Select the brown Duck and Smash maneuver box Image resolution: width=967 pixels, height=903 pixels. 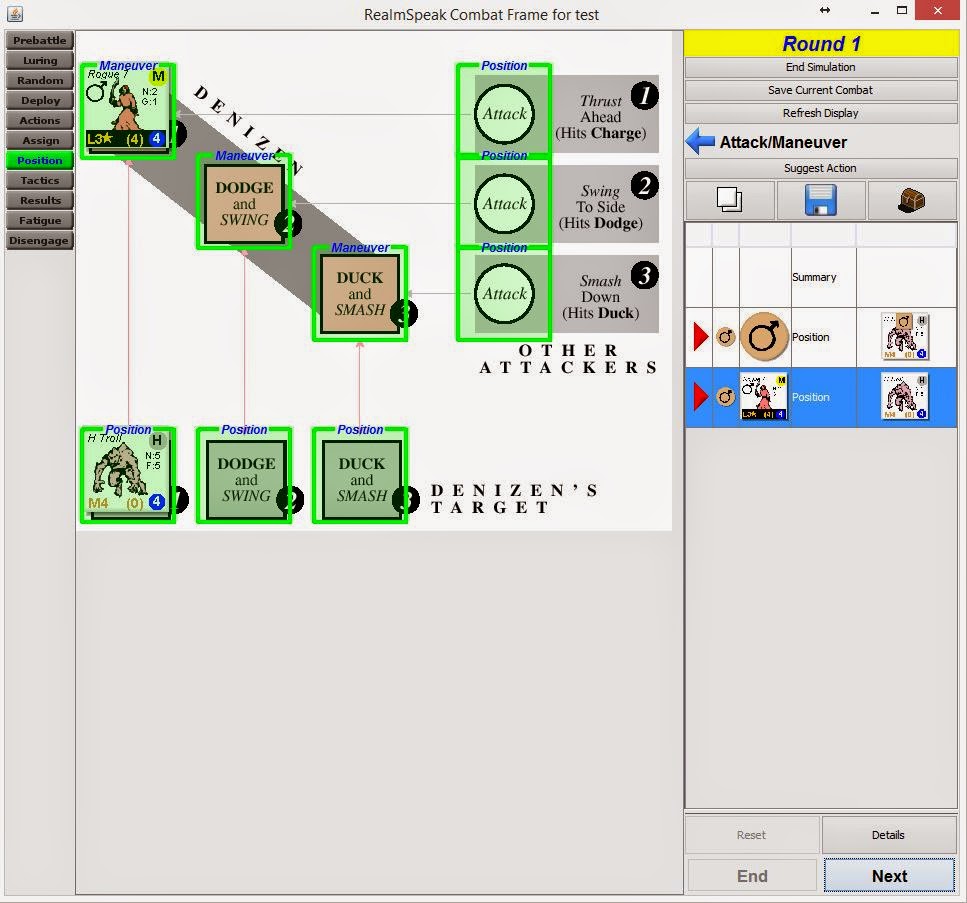(x=360, y=294)
